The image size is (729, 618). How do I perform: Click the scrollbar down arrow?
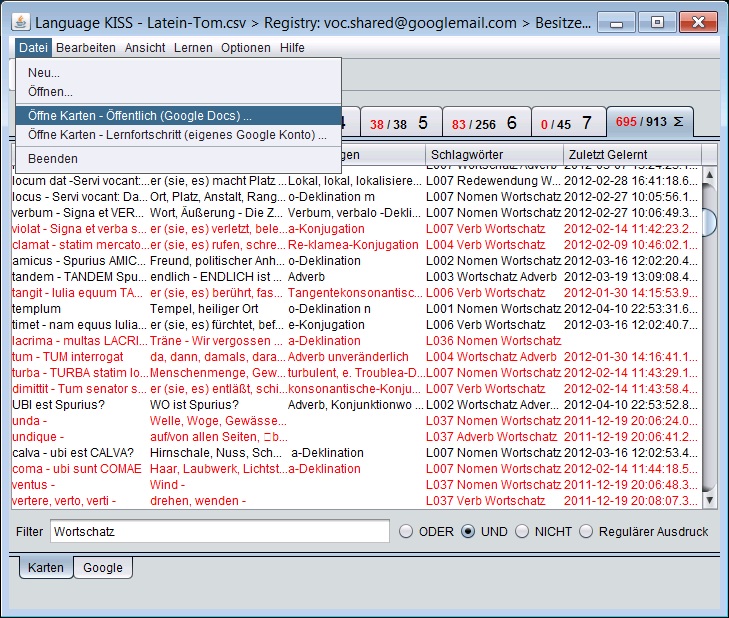coord(709,500)
